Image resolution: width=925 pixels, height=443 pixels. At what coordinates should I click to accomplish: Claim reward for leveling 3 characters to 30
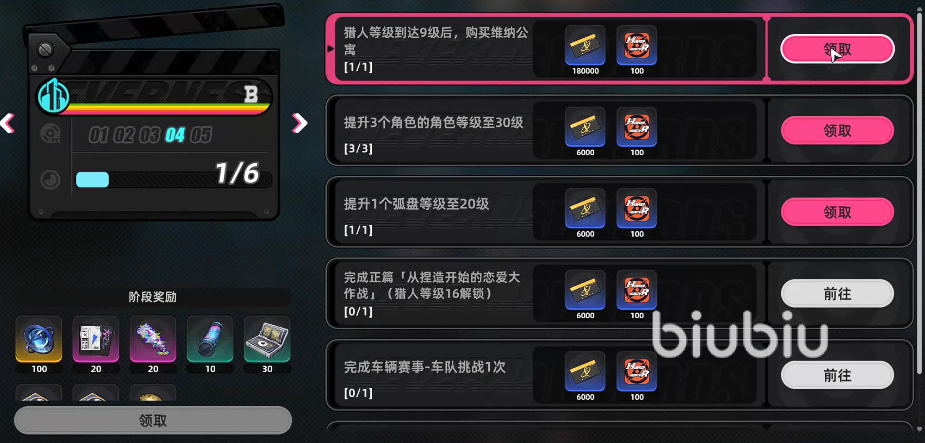(x=837, y=130)
